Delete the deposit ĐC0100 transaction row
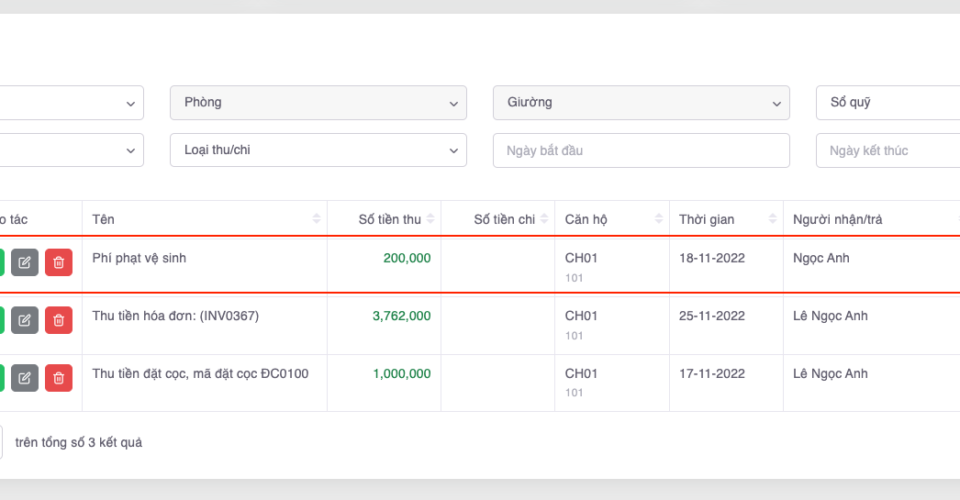Image resolution: width=960 pixels, height=500 pixels. [59, 378]
